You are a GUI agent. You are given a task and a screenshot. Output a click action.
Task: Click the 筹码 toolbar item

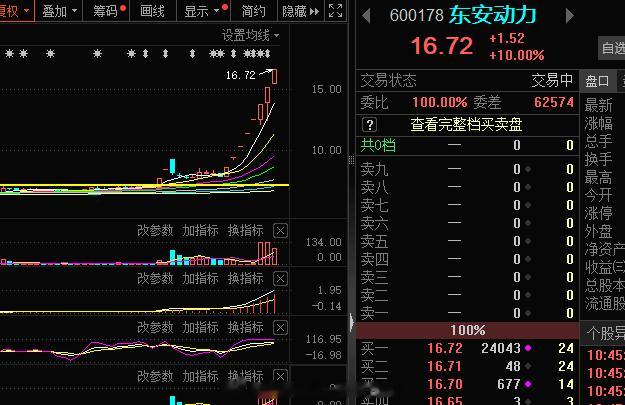tap(106, 11)
